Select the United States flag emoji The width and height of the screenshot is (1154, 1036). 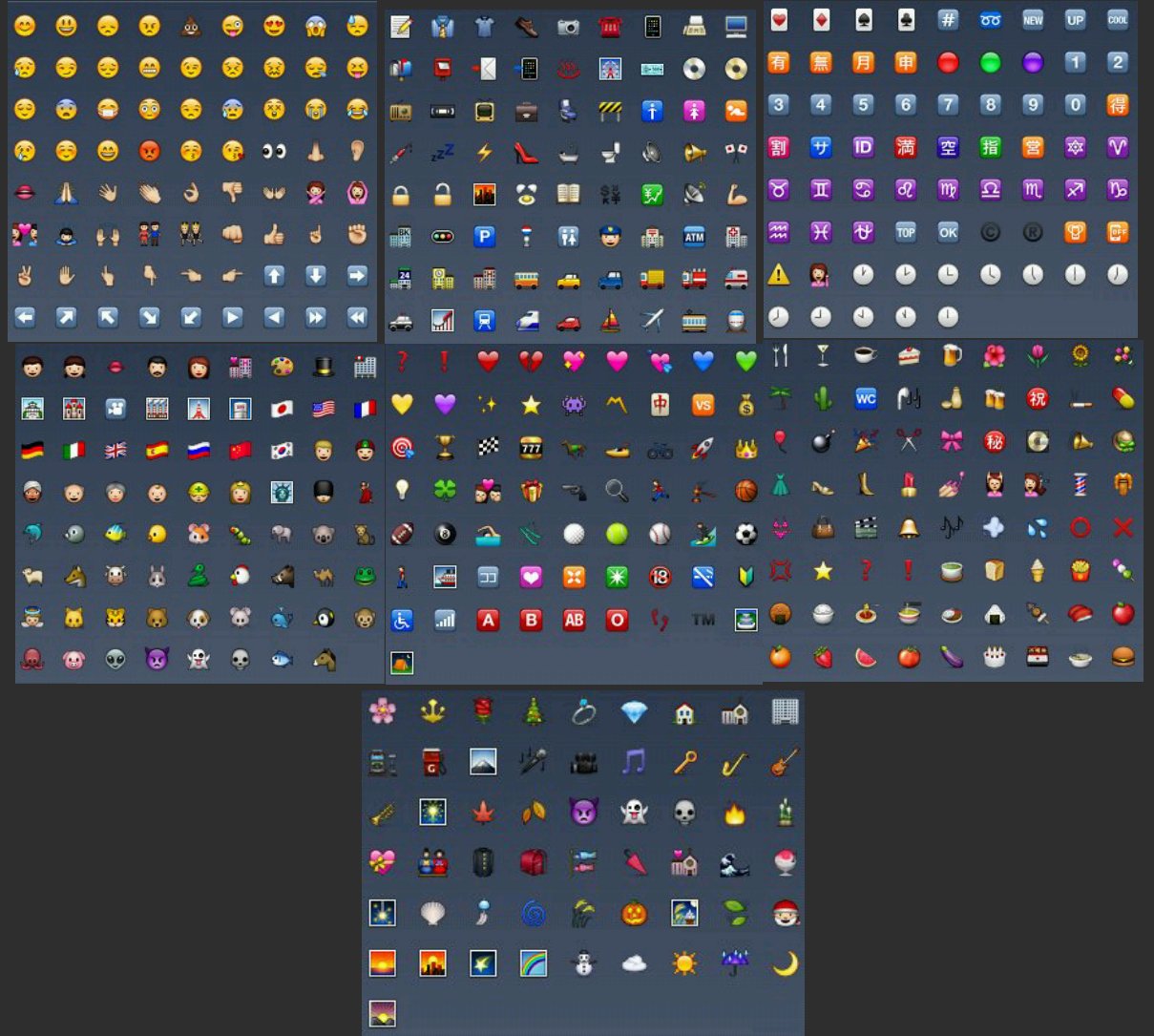(x=324, y=409)
